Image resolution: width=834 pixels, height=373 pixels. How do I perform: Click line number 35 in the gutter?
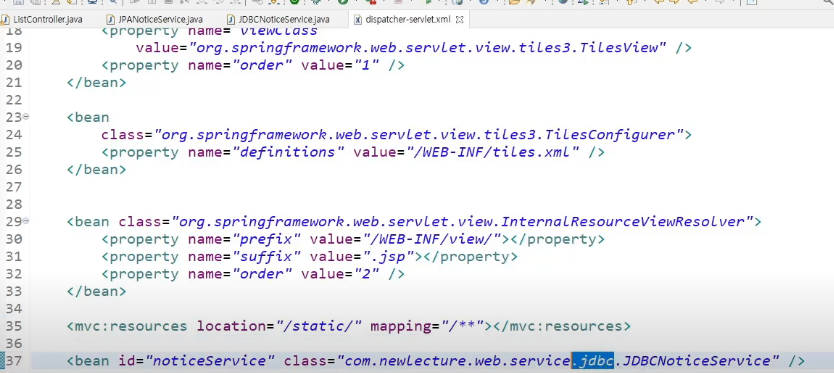pyautogui.click(x=13, y=326)
